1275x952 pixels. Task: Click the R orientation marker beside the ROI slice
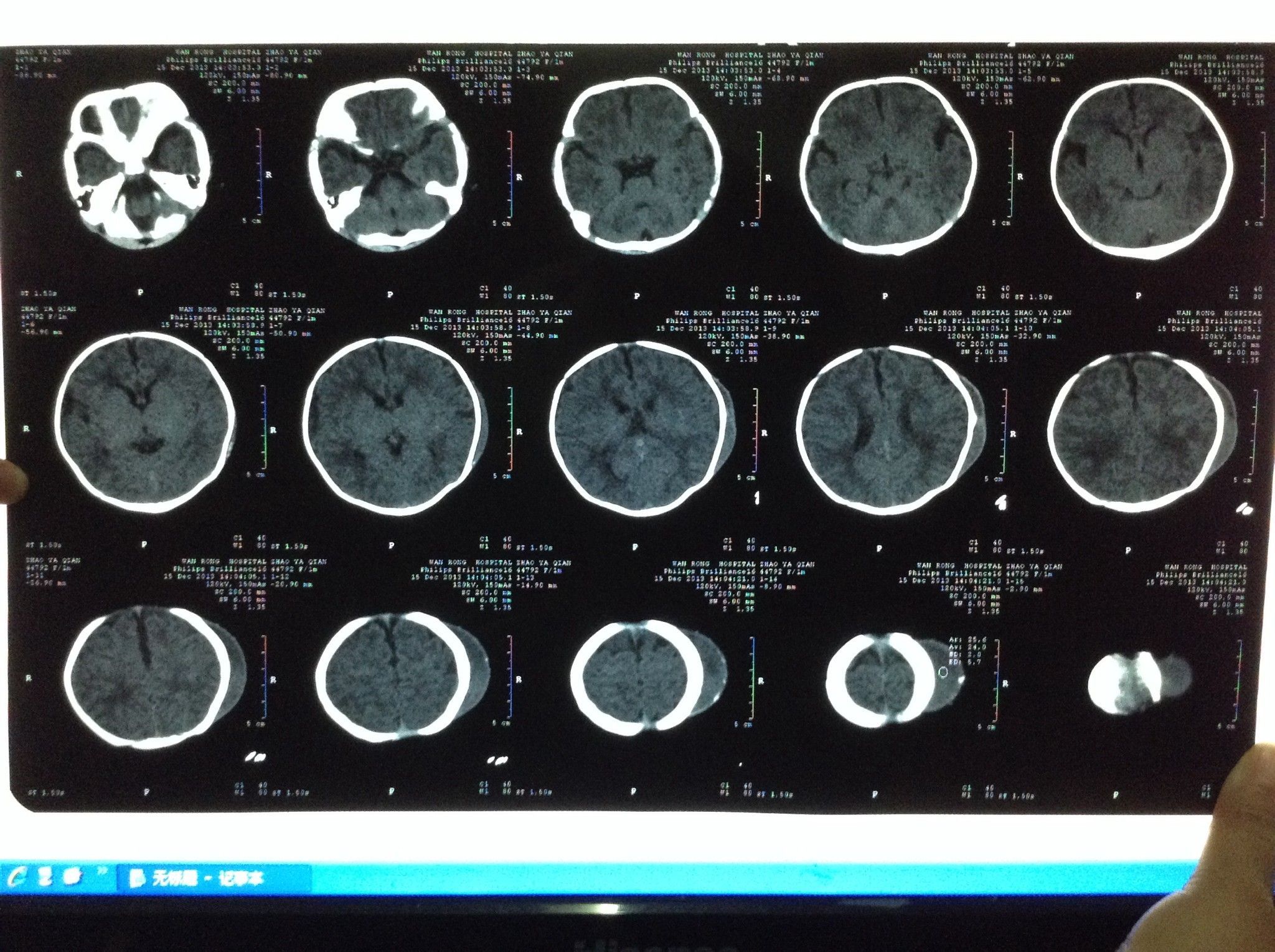pos(1006,683)
